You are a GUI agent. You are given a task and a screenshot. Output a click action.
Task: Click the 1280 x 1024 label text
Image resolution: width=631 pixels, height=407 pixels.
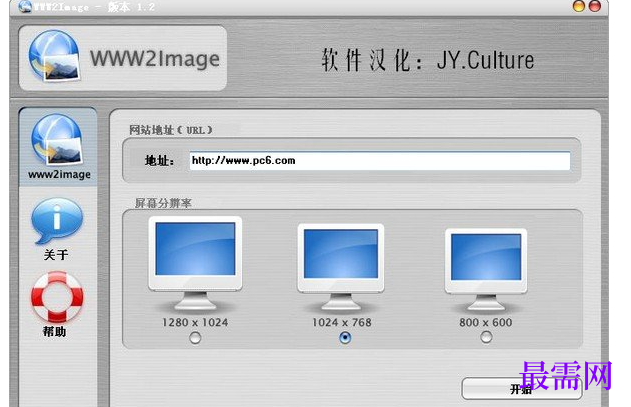pyautogui.click(x=195, y=322)
